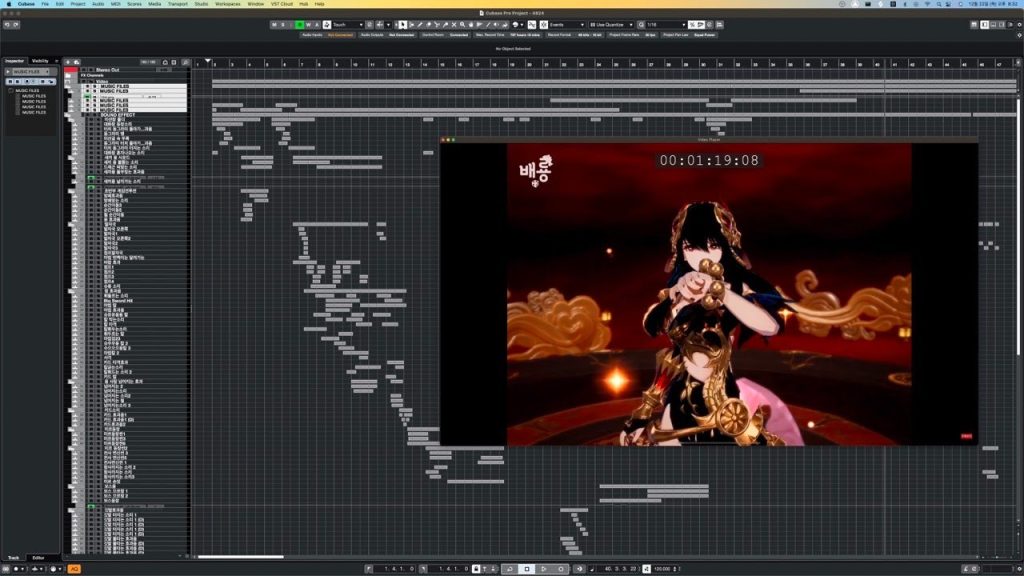Click the vertical scrollbar of event display
The width and height of the screenshot is (1024, 576).
coord(1018,229)
